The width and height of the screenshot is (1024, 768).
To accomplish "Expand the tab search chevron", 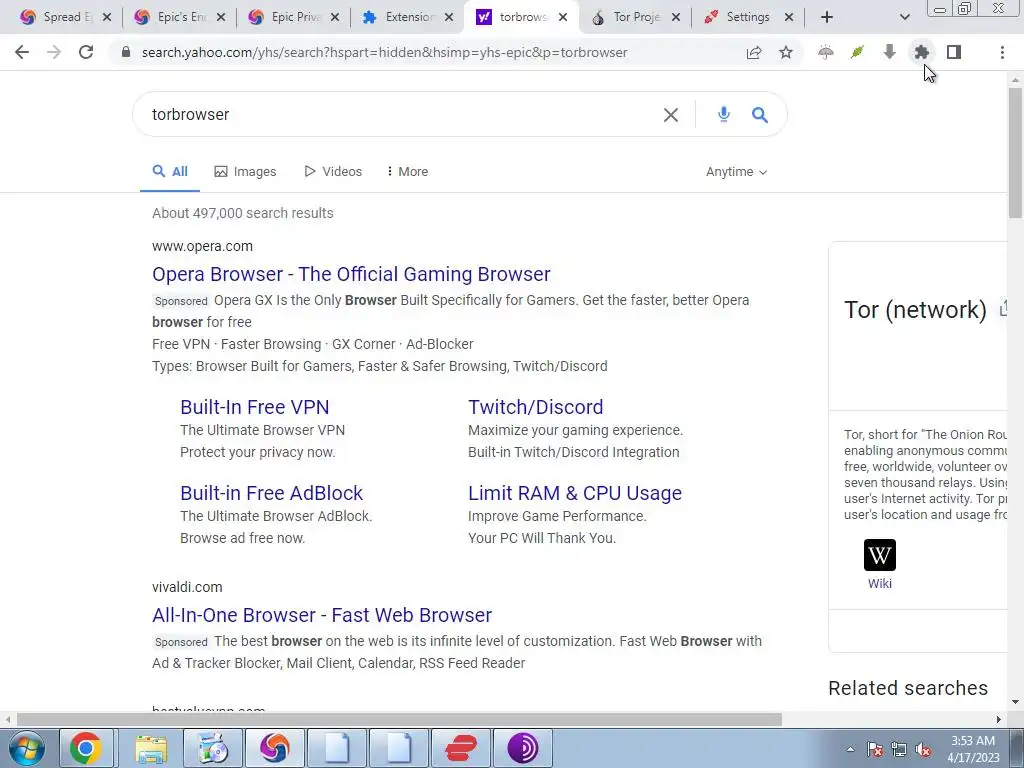I will 904,18.
